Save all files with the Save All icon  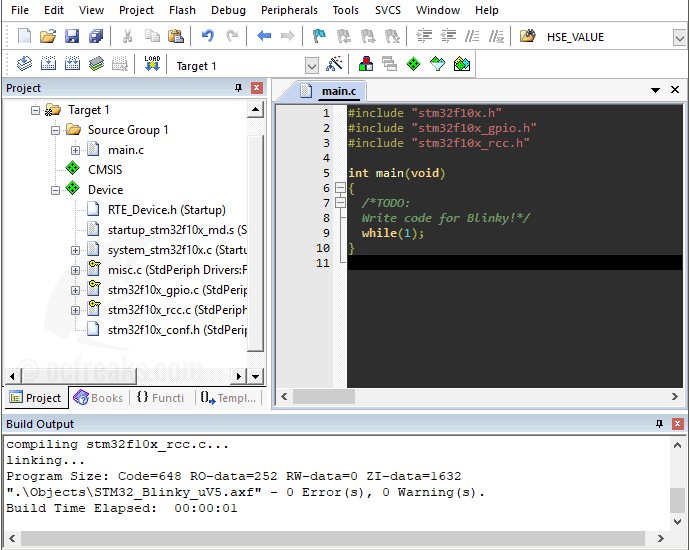click(x=95, y=37)
